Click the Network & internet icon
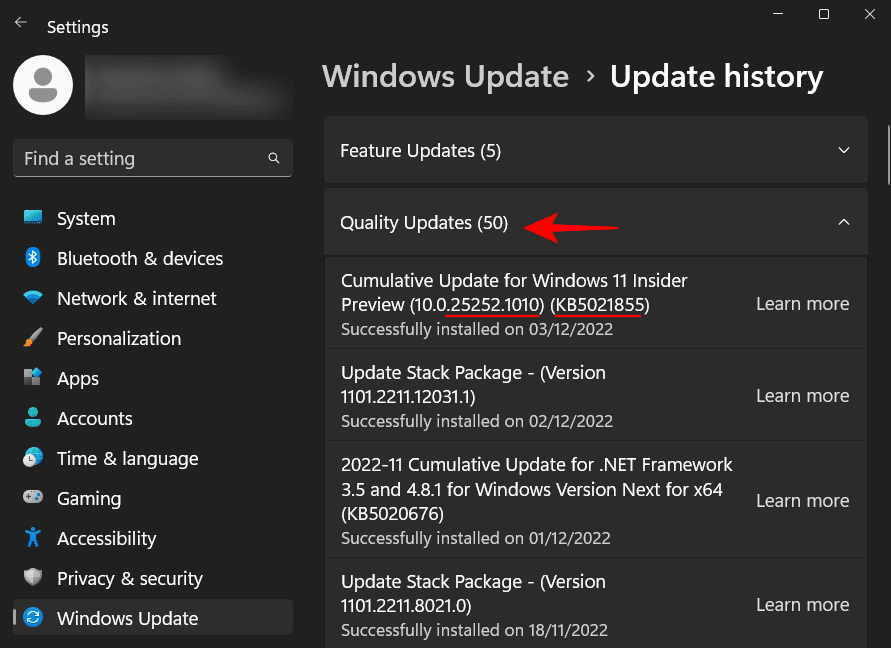Viewport: 891px width, 648px height. [32, 298]
